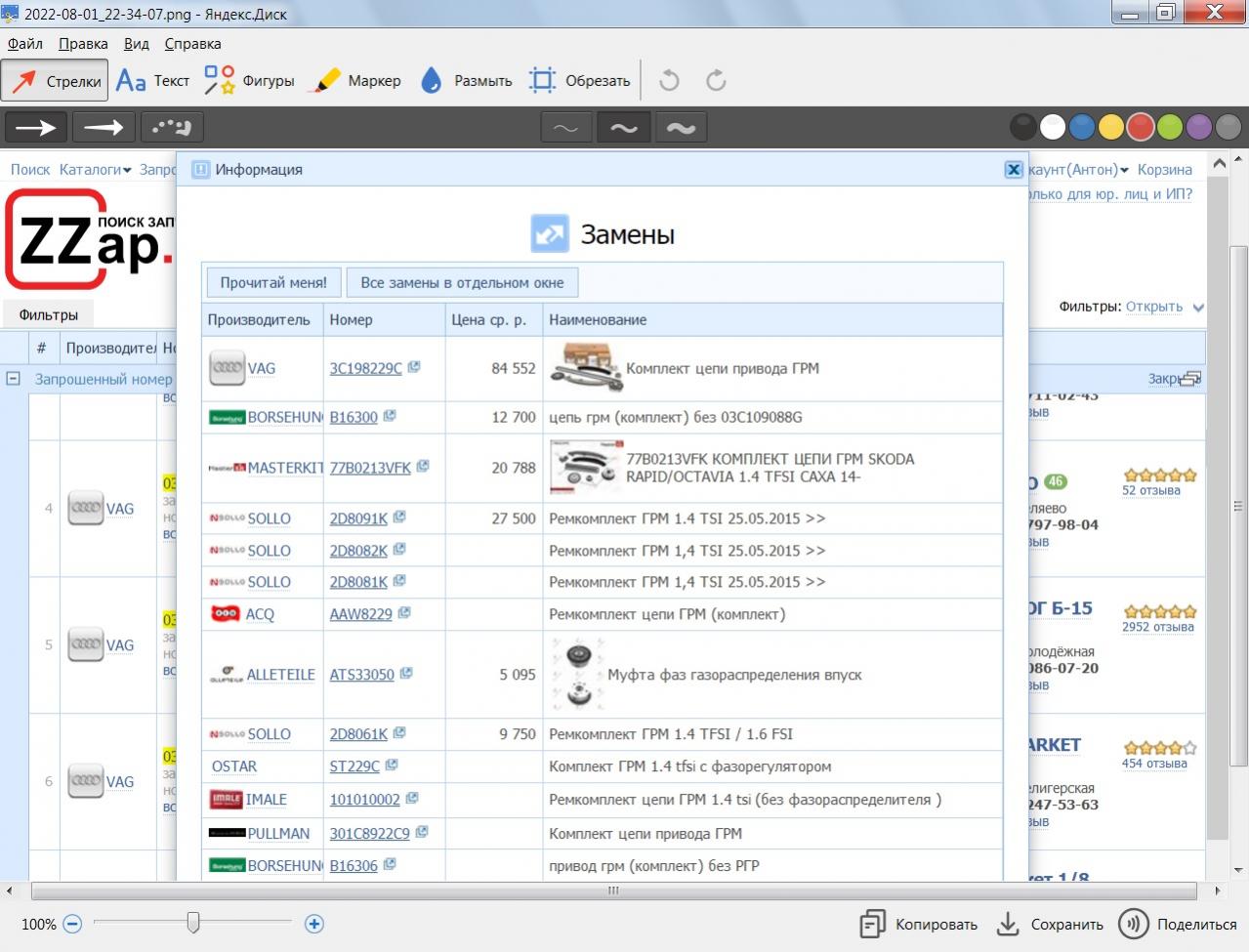Pick the red color swatch

pyautogui.click(x=1141, y=127)
